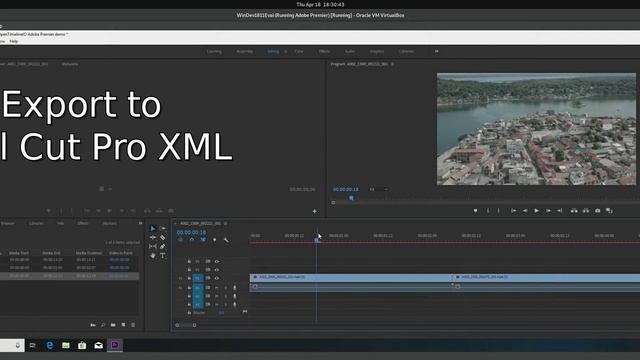Switch to Audio workspace
The image size is (640, 360).
tap(350, 51)
